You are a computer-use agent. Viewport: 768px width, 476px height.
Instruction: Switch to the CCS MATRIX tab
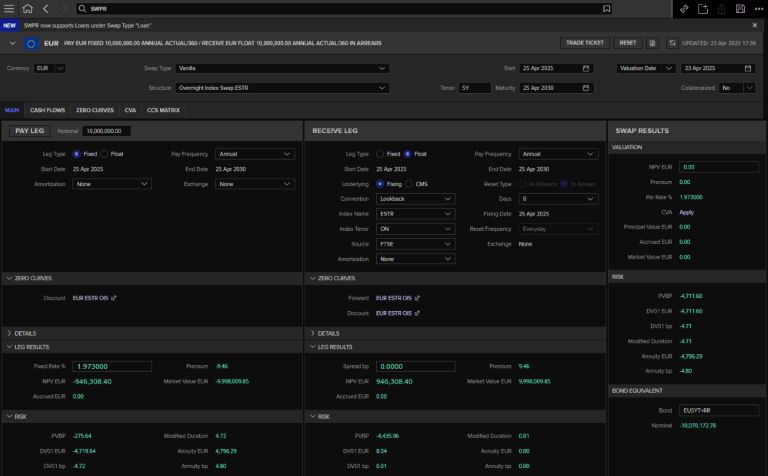coord(163,110)
